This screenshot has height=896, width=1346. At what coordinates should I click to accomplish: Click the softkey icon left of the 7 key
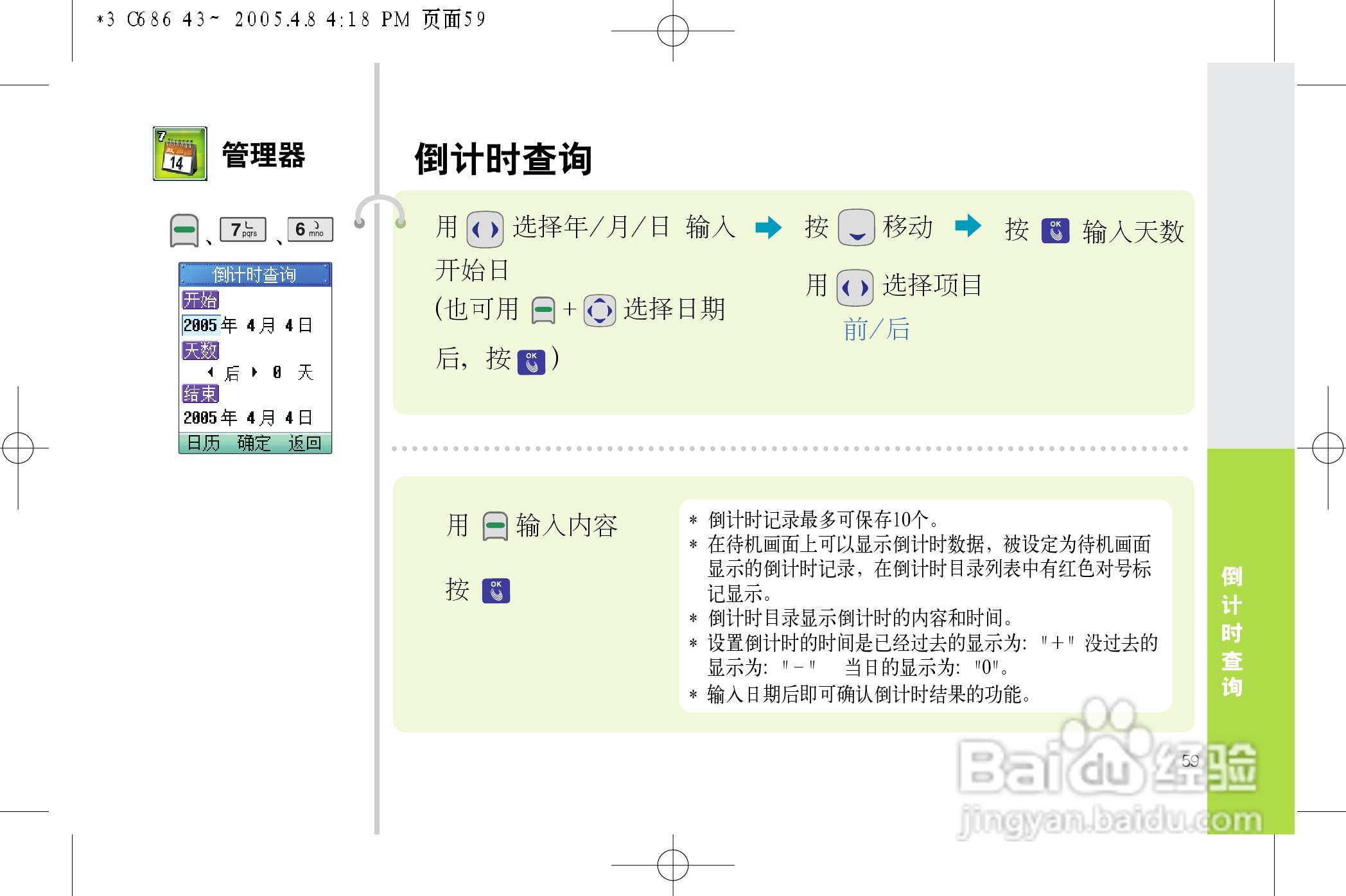click(x=184, y=230)
